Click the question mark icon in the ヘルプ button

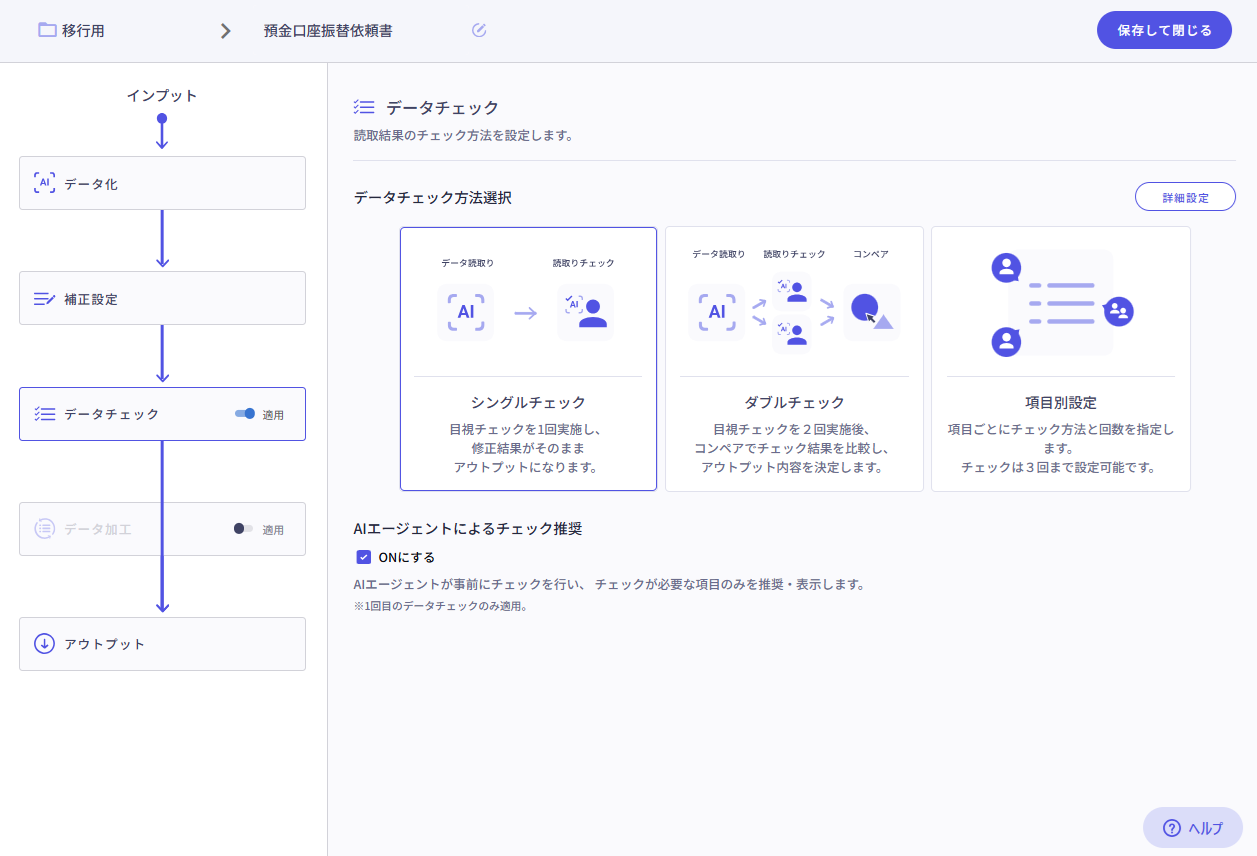click(x=1171, y=828)
